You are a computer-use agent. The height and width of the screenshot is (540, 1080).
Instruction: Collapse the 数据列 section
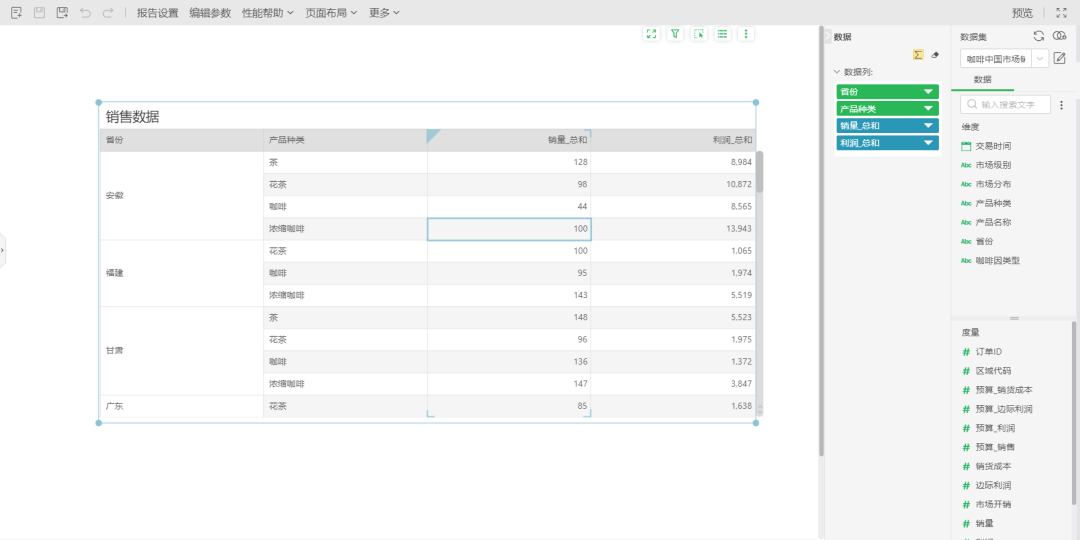837,72
